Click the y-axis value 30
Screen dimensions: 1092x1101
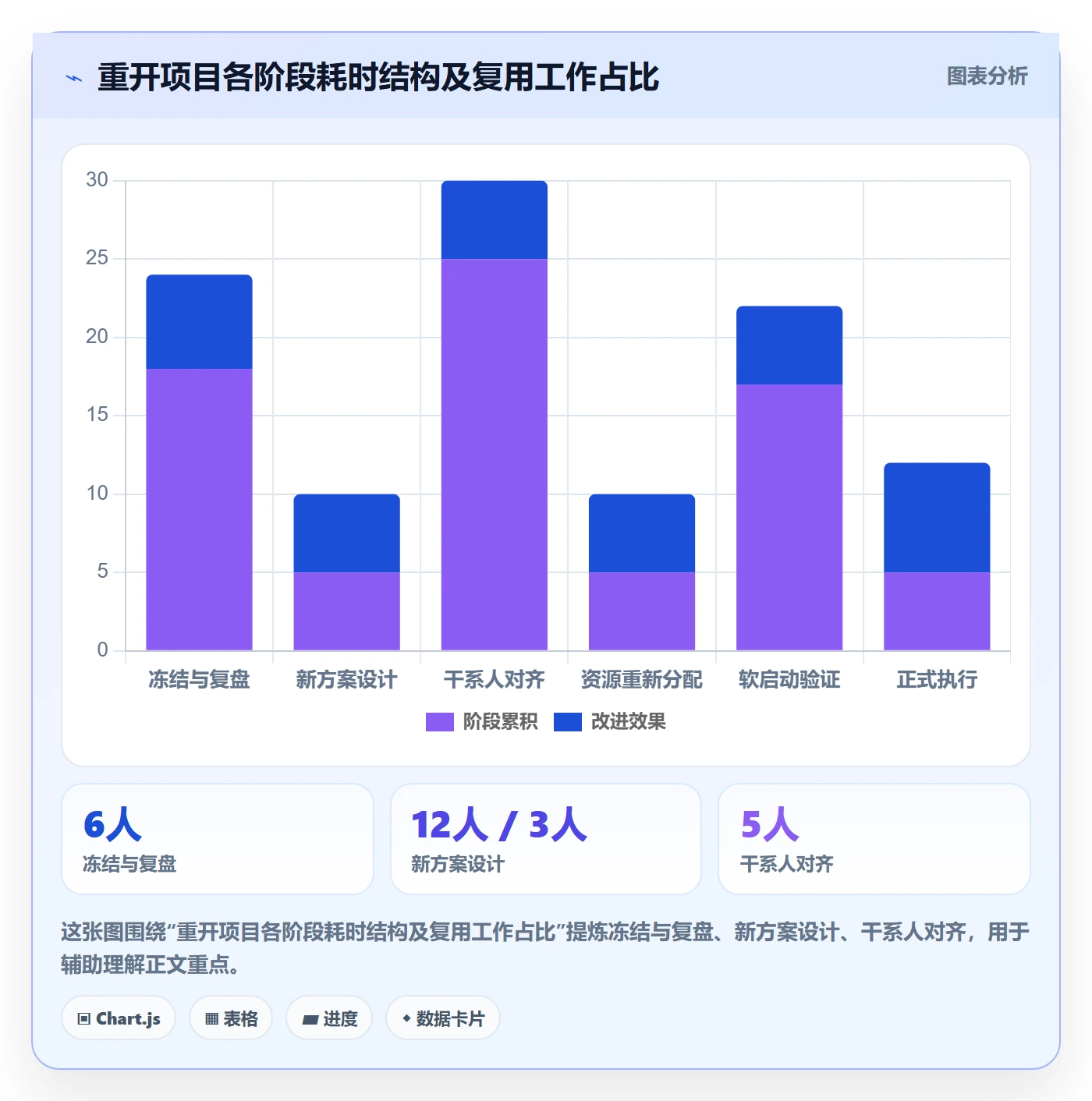[x=97, y=180]
